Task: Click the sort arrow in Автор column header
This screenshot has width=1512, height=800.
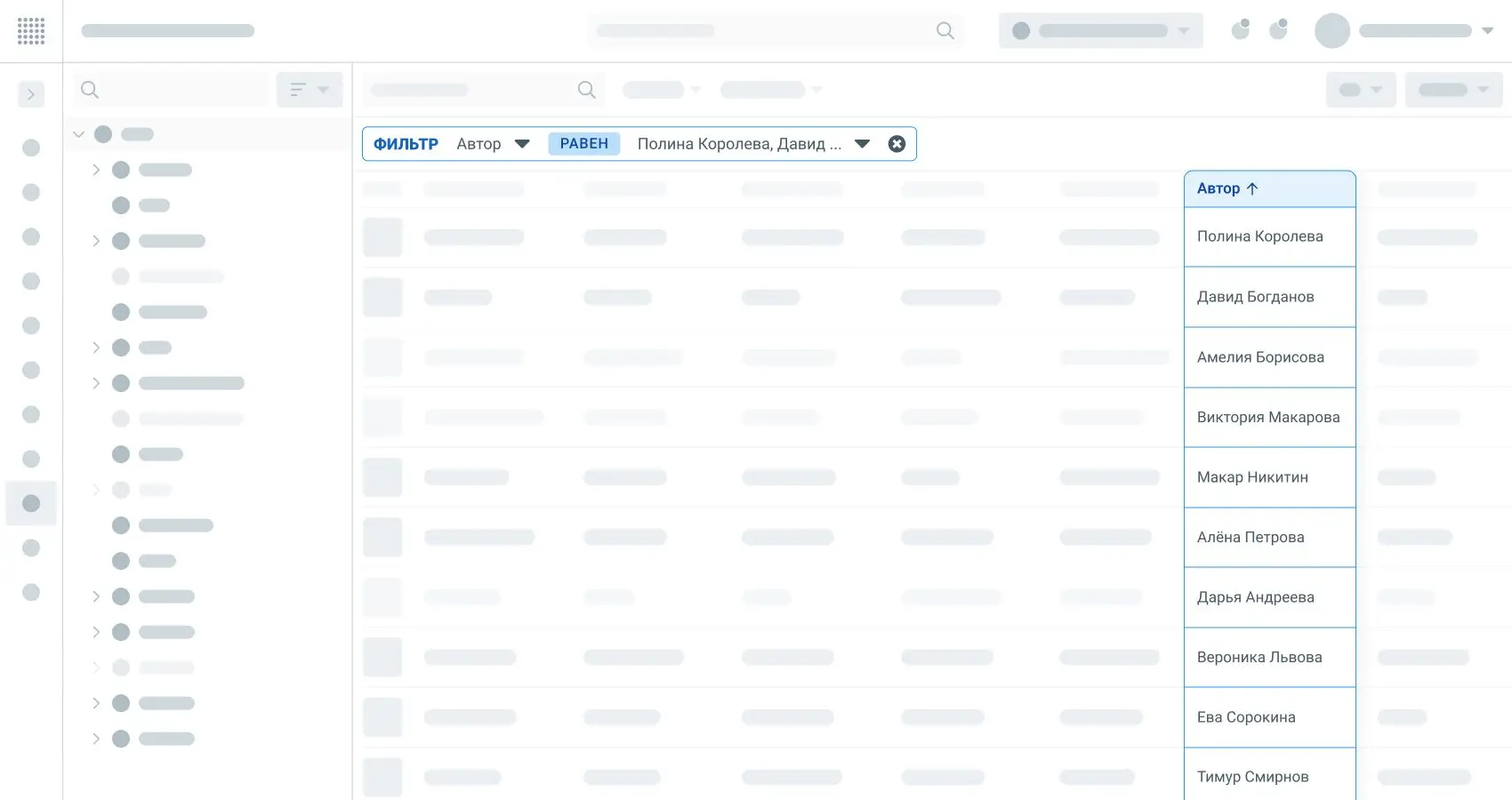Action: click(x=1252, y=188)
